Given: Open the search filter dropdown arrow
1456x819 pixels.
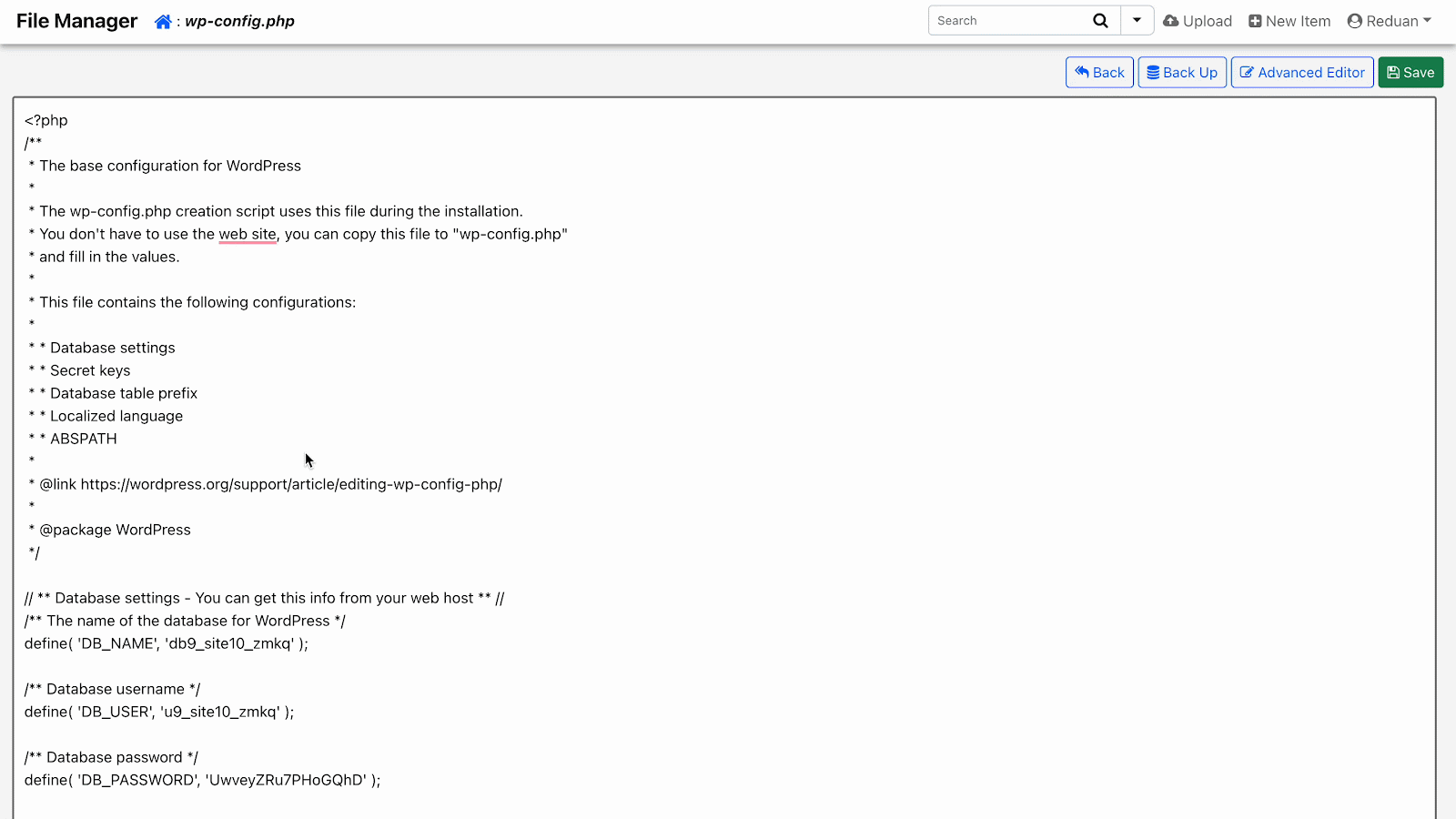Looking at the screenshot, I should click(x=1137, y=20).
